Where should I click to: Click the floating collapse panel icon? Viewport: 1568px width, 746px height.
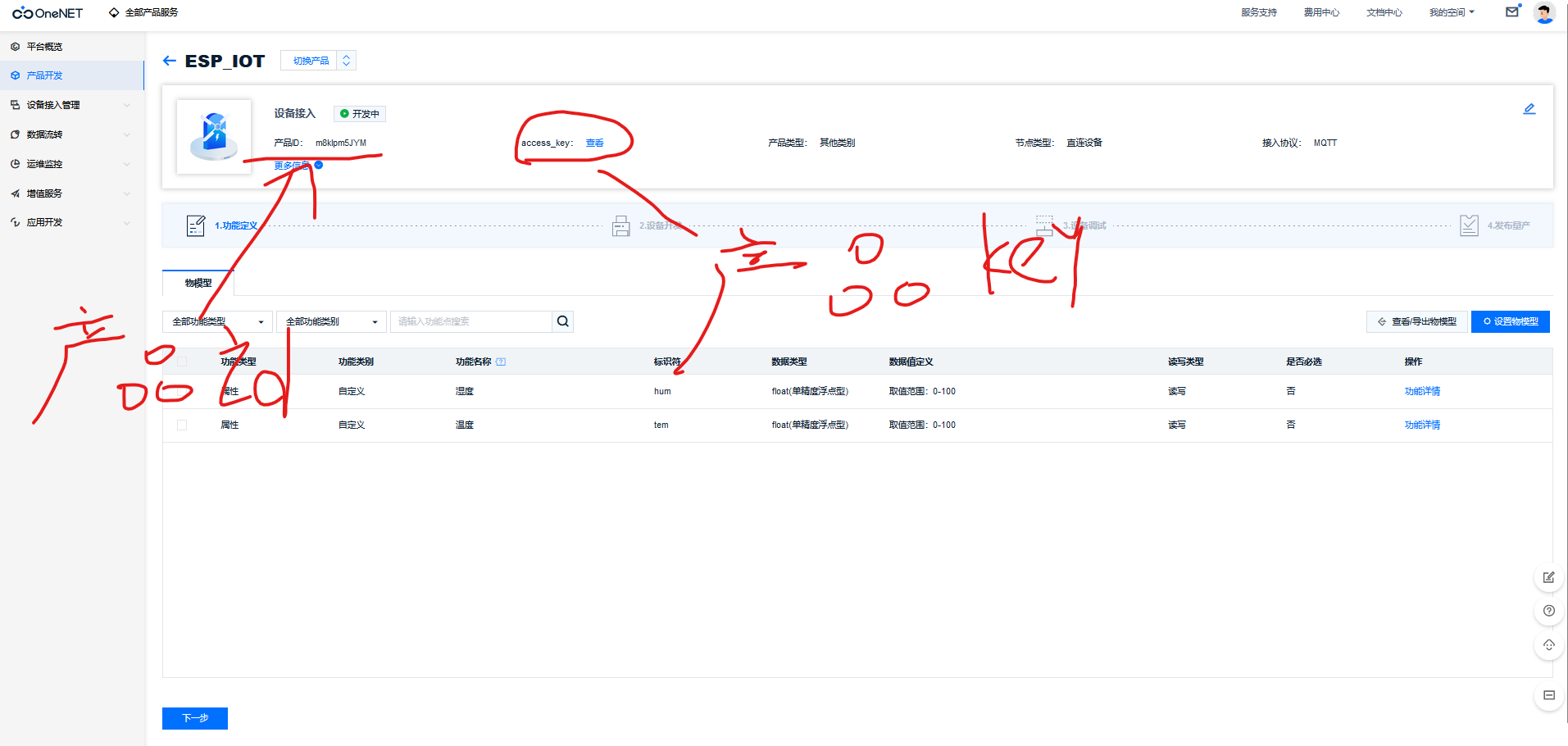[x=1549, y=695]
